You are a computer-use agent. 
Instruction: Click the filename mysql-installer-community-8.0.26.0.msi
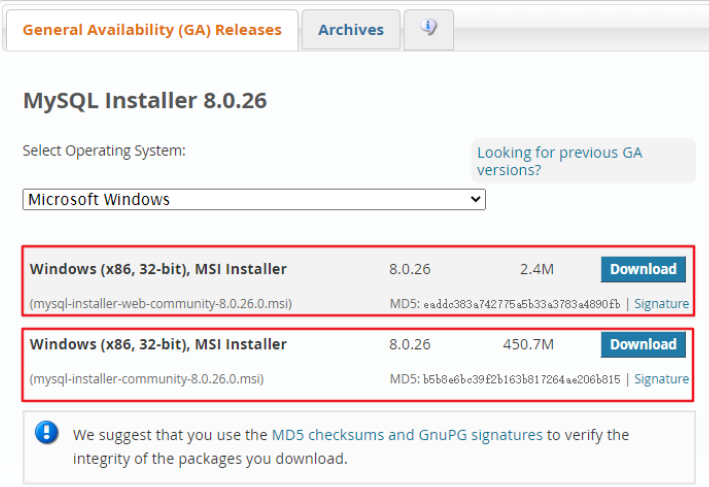[x=147, y=379]
